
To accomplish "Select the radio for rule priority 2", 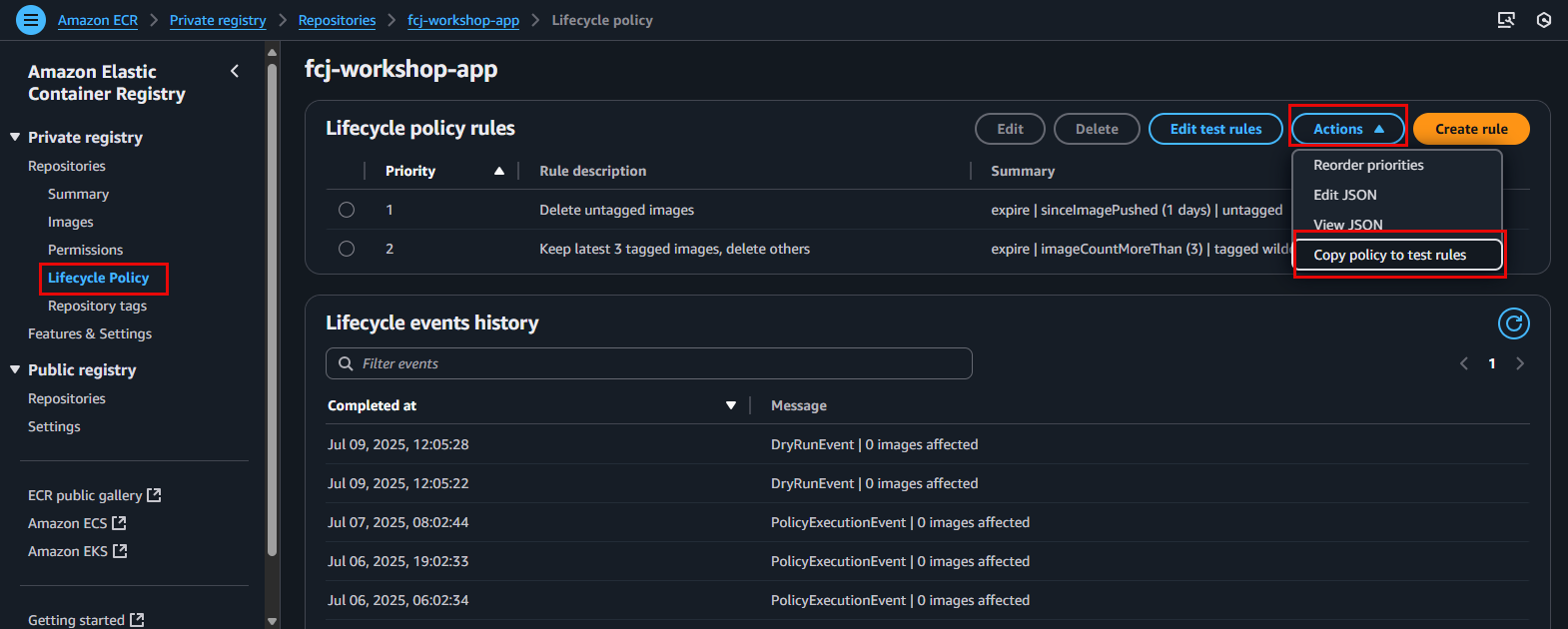I will 347,249.
